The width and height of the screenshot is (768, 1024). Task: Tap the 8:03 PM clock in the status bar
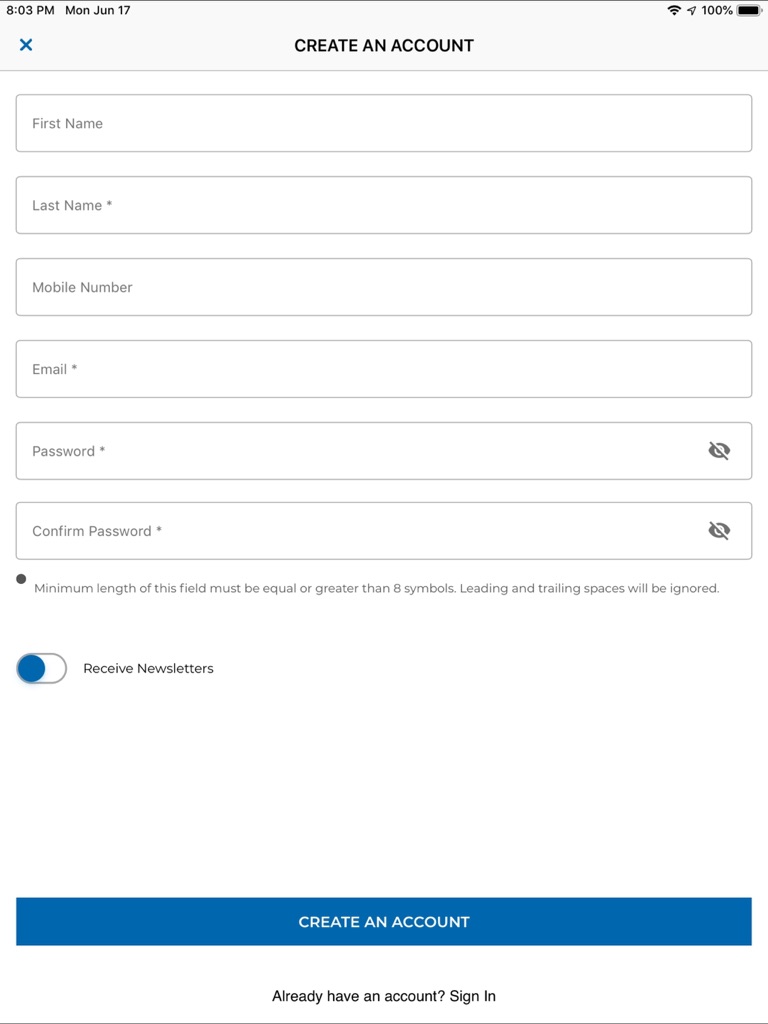[30, 10]
